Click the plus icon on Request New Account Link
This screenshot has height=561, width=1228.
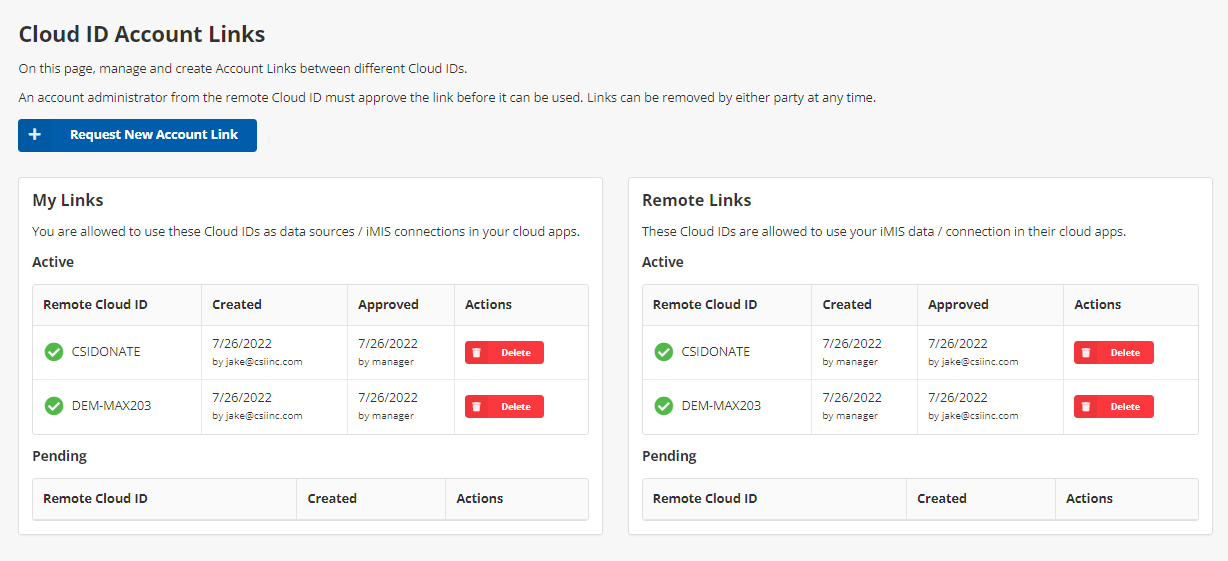pos(35,135)
